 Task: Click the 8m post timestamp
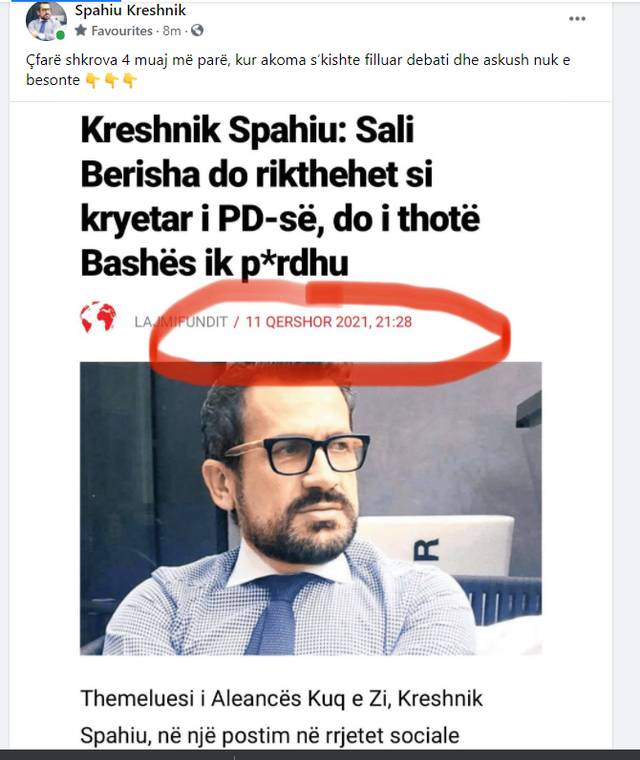pos(172,31)
